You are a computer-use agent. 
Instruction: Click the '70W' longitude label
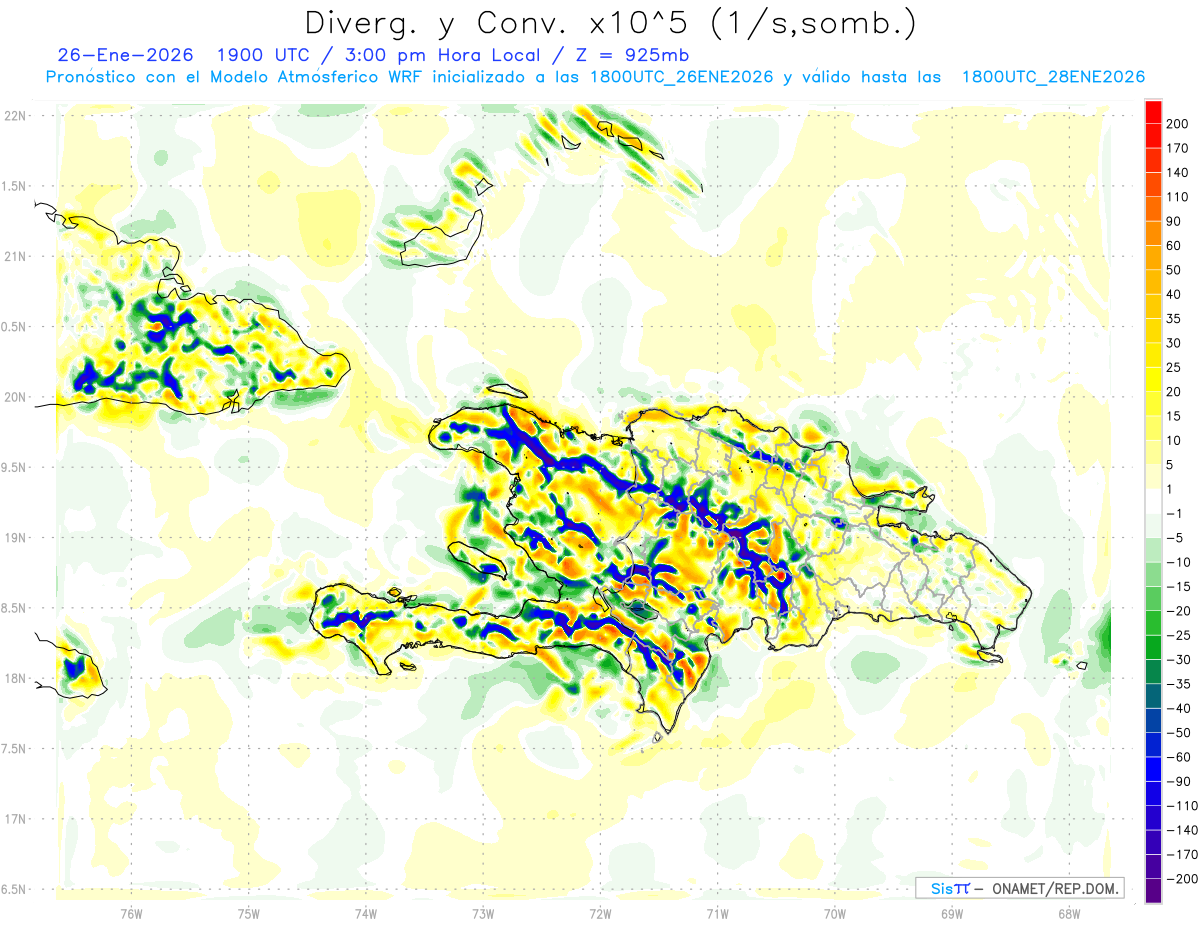tap(835, 913)
